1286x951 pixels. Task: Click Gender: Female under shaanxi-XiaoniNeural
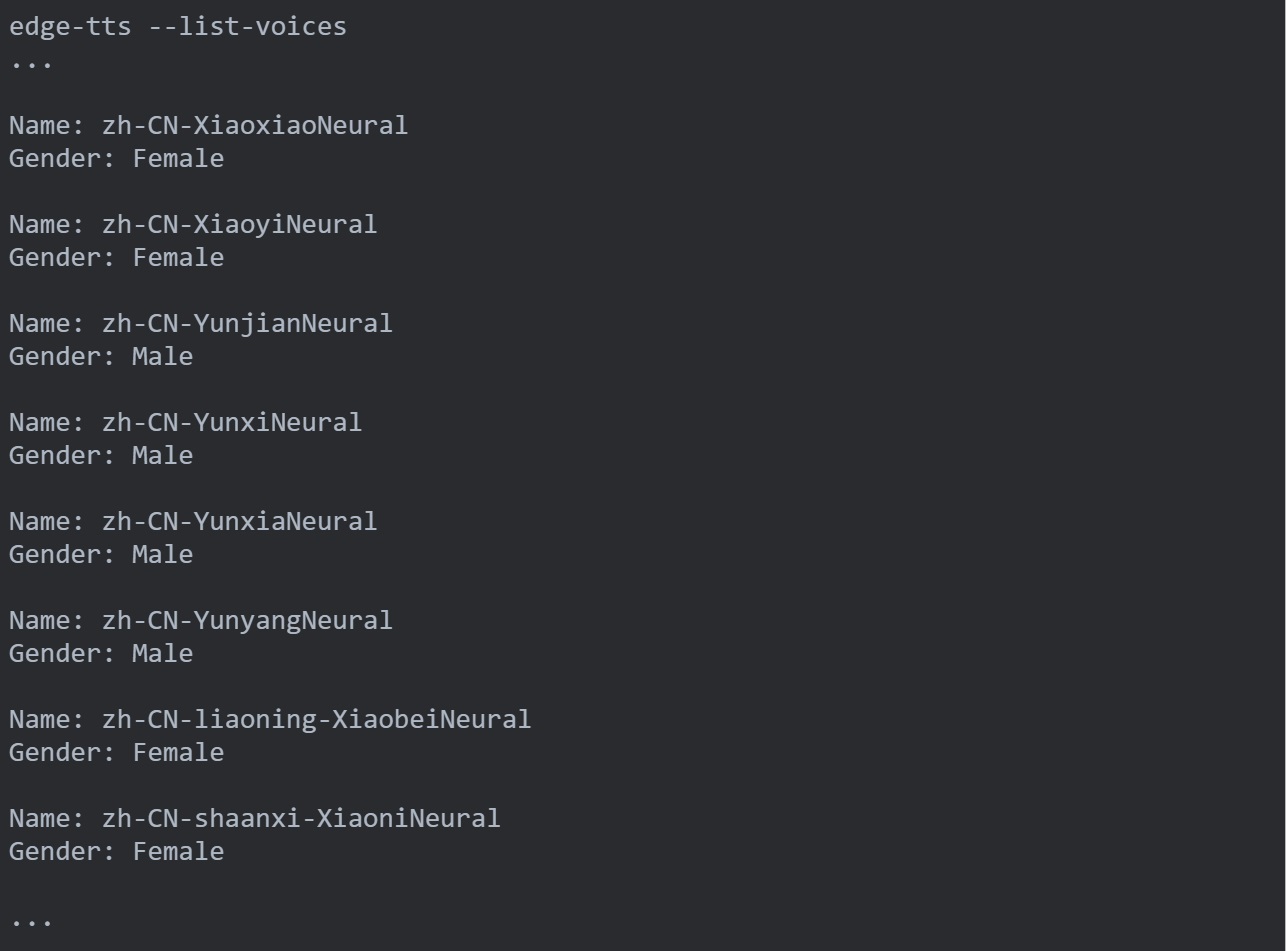coord(117,851)
